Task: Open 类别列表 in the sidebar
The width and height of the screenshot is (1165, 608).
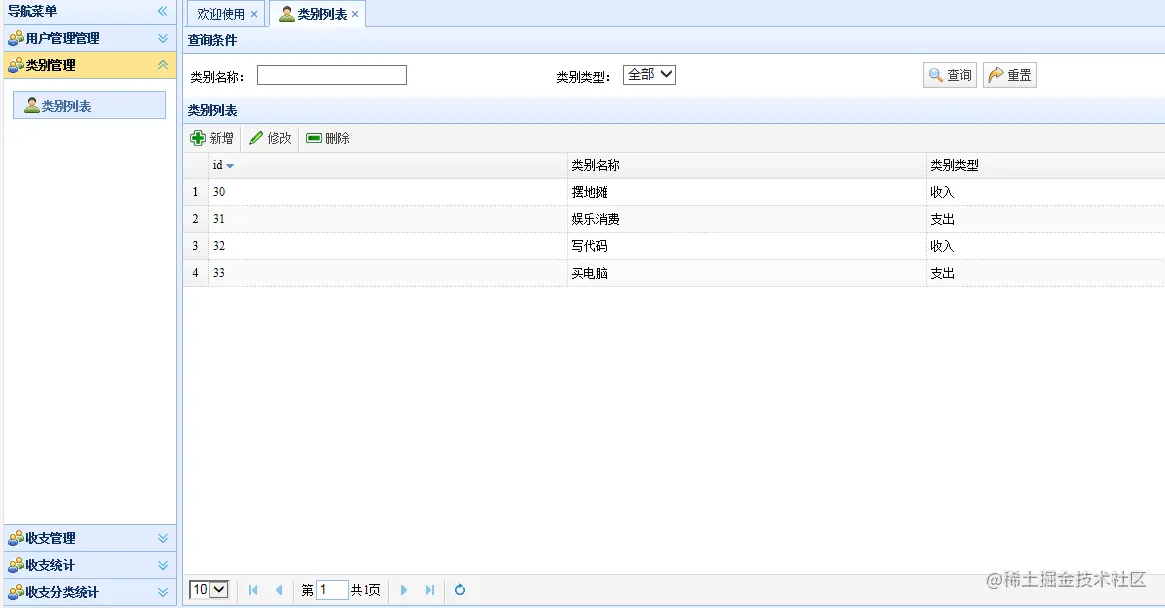Action: (89, 106)
